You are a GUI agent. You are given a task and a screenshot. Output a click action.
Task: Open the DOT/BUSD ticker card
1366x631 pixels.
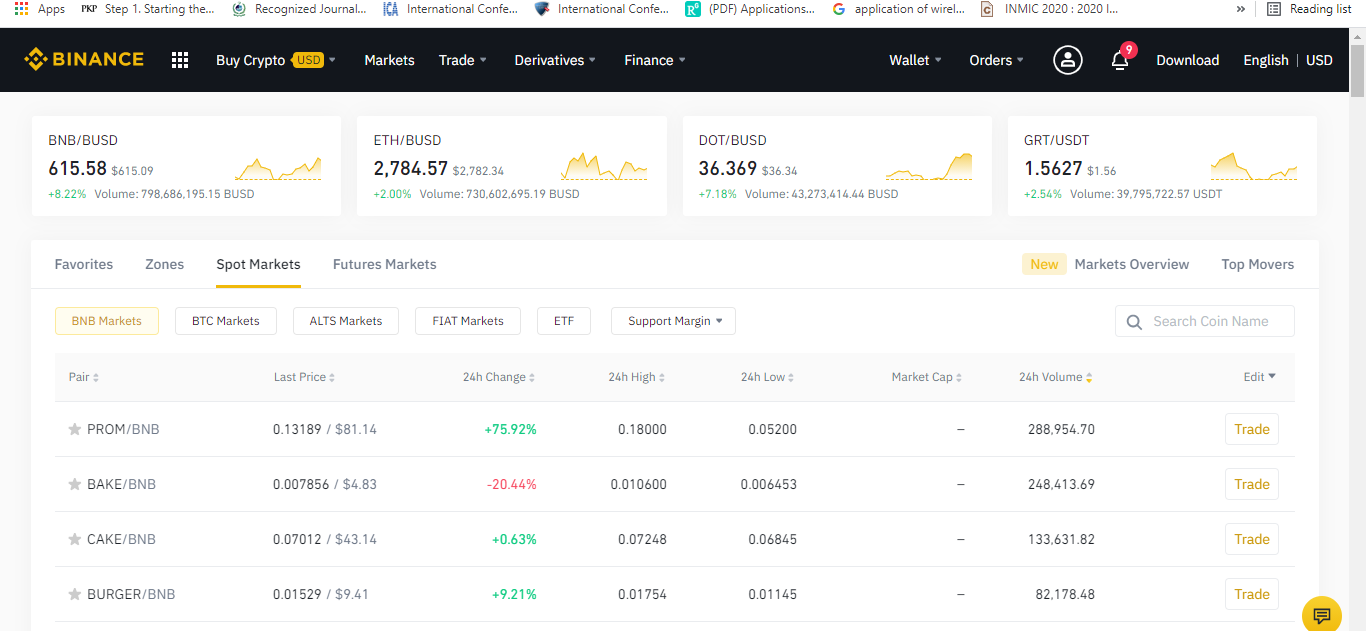837,166
